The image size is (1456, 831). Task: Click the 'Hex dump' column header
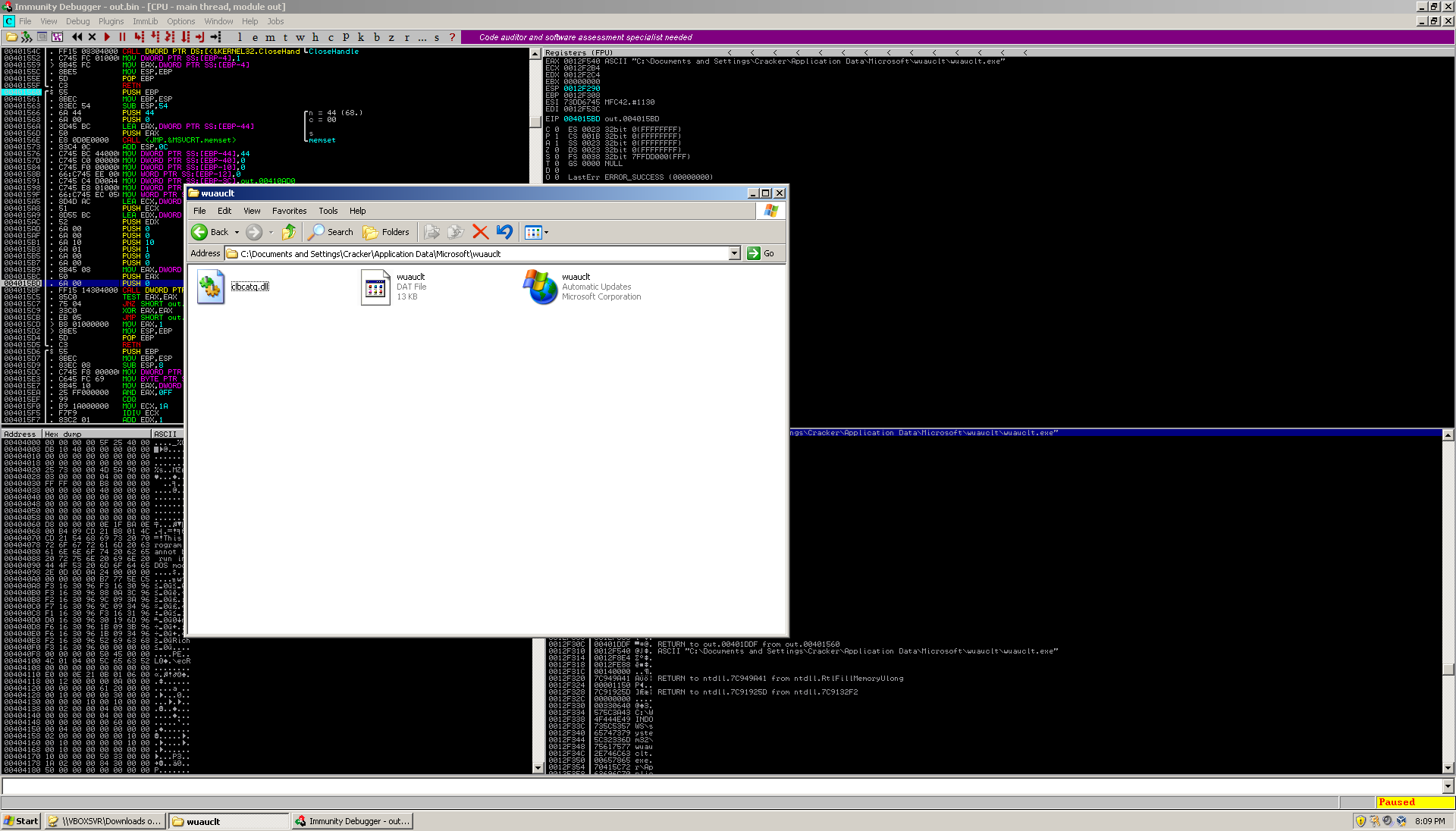(63, 434)
